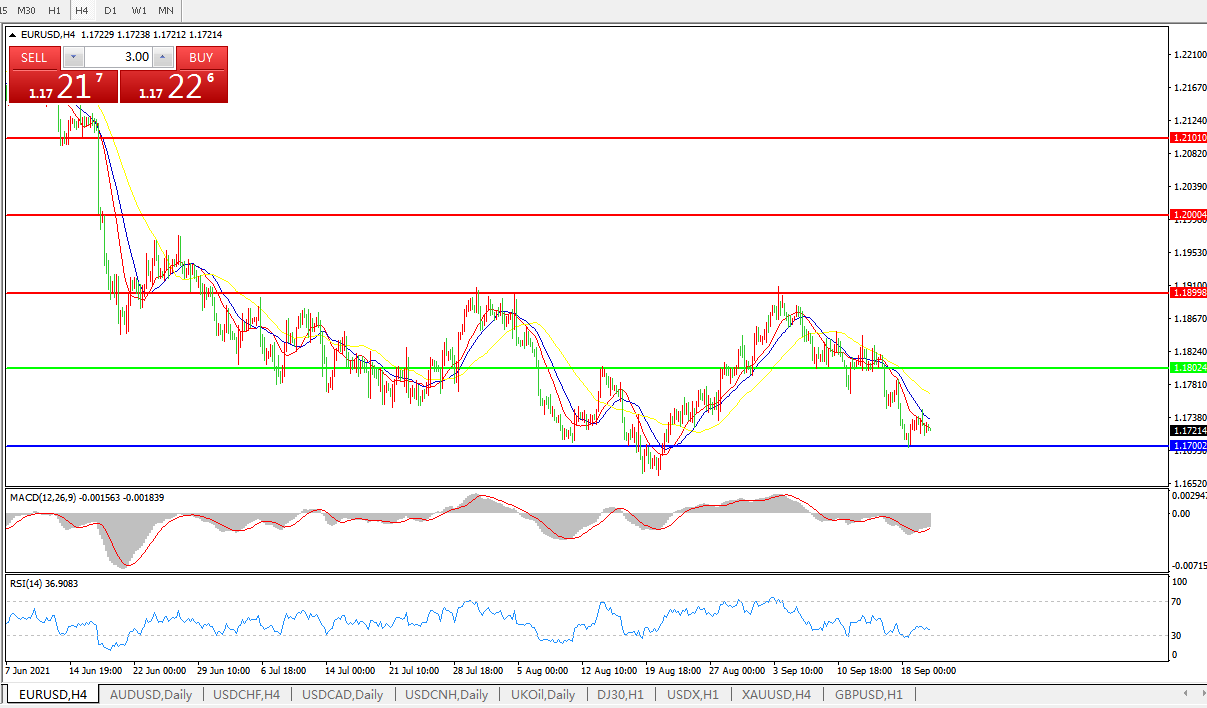The width and height of the screenshot is (1207, 708).
Task: Collapse the one-click trading panel triangle
Action: click(x=13, y=35)
